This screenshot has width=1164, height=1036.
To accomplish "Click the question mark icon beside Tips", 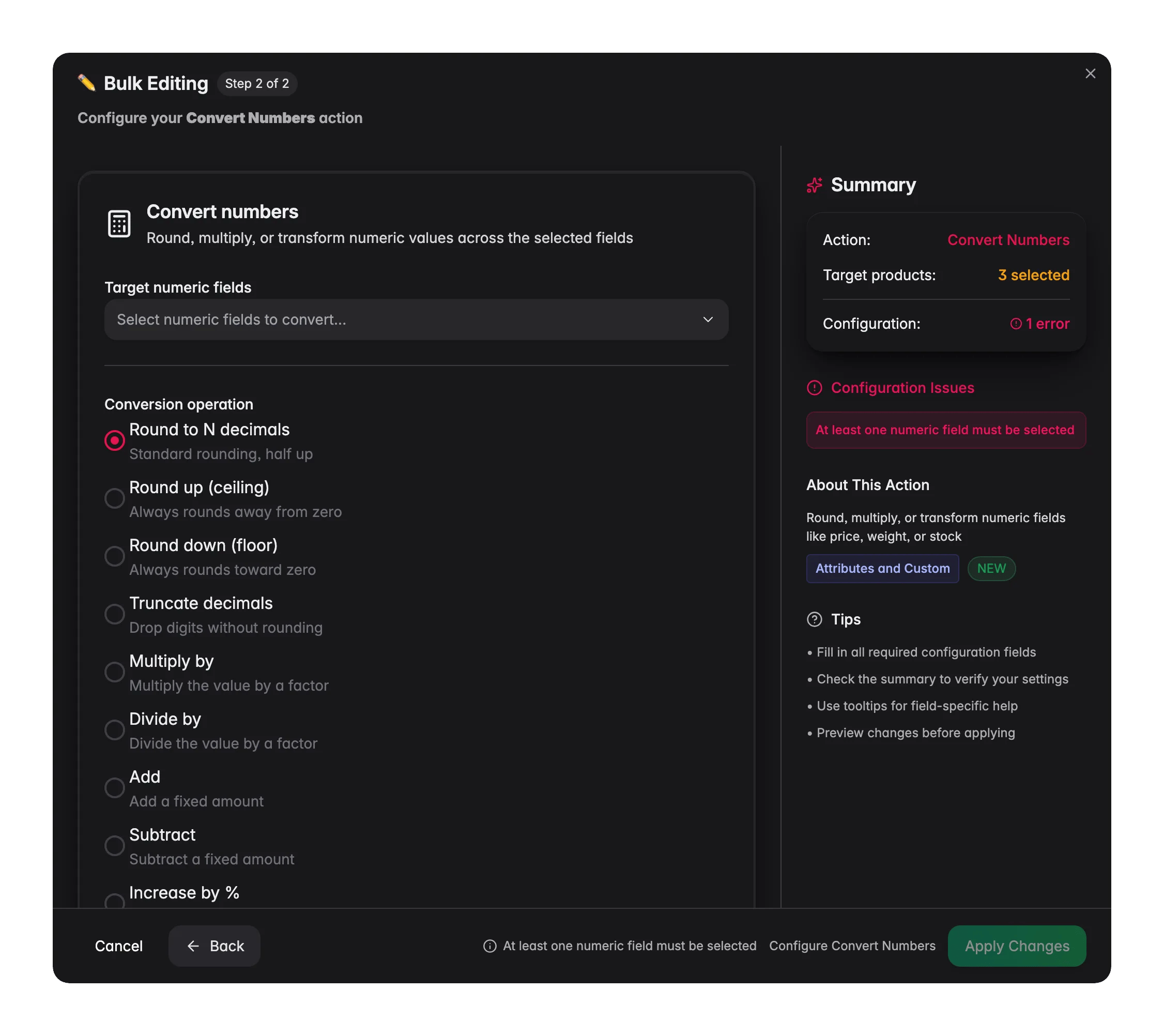I will point(815,619).
